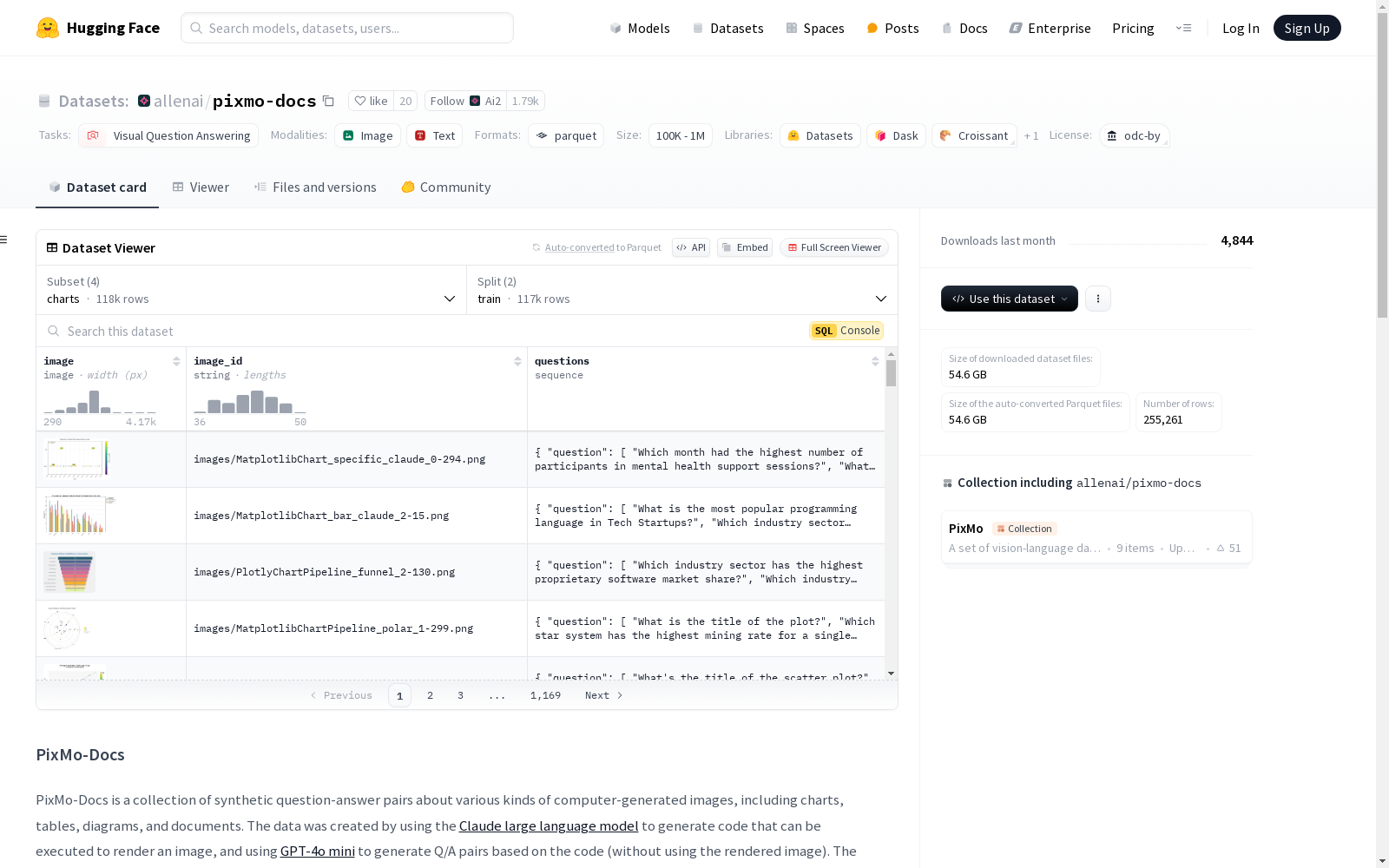Open the Use this dataset dropdown
This screenshot has height=868, width=1389.
tap(1010, 299)
